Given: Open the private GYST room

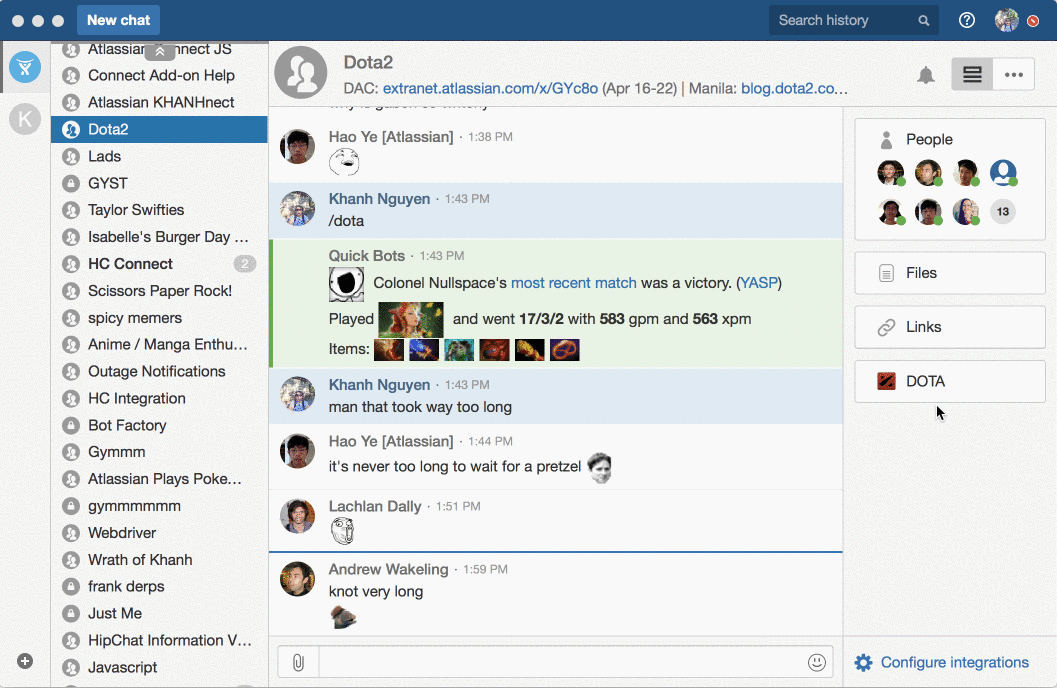Looking at the screenshot, I should point(160,183).
